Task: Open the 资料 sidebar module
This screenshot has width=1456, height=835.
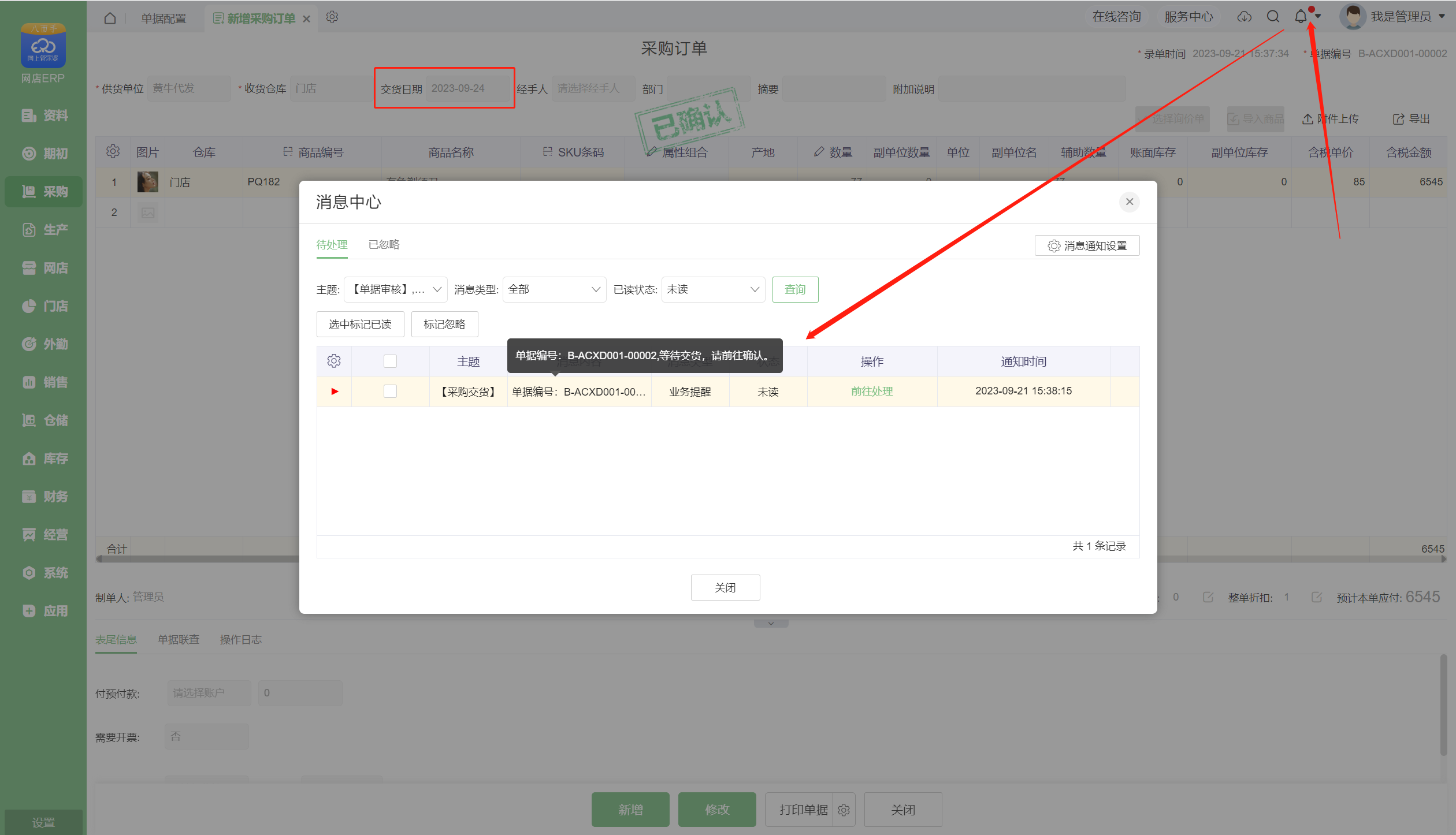Action: [44, 115]
